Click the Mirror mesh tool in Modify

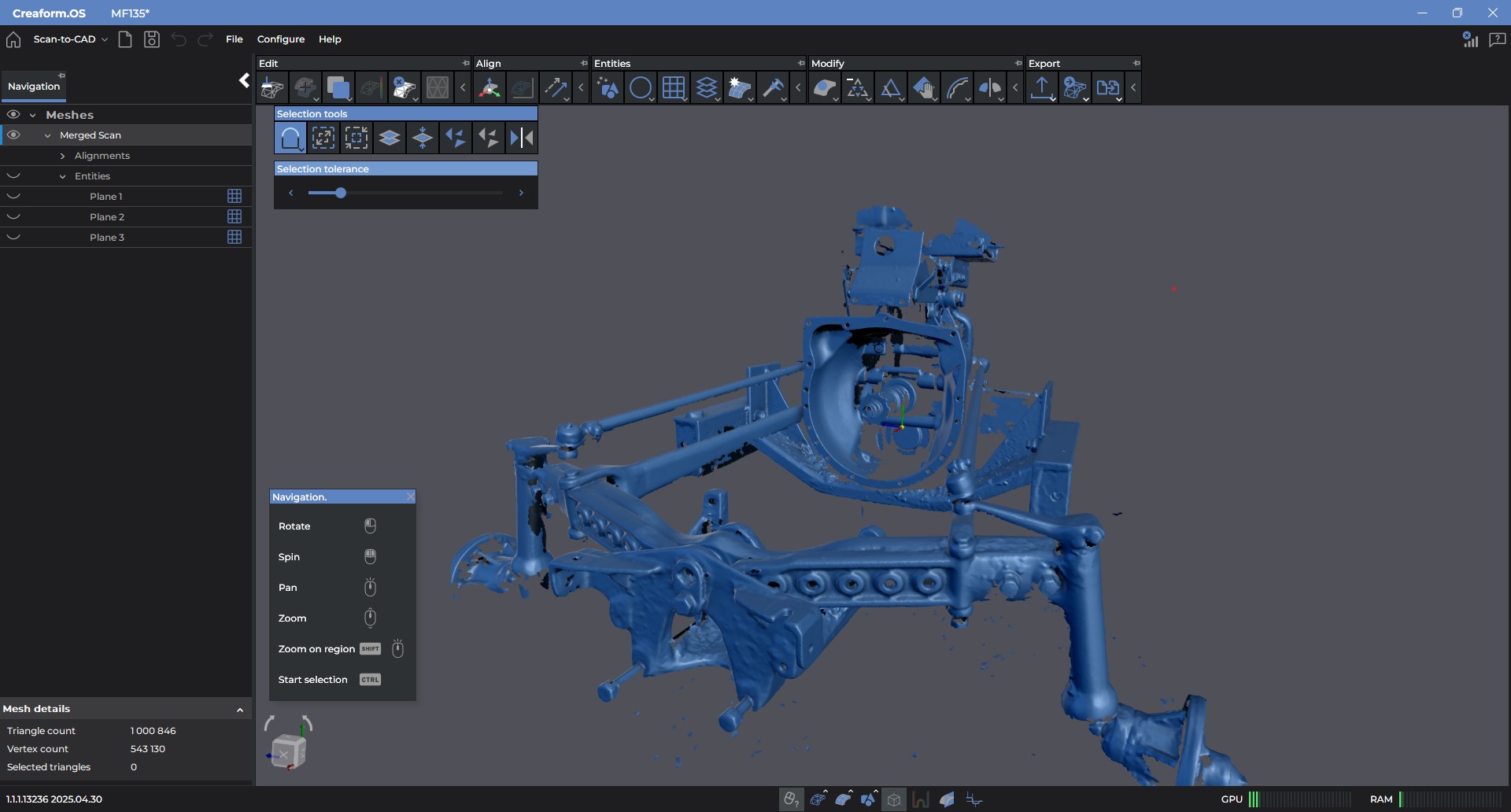click(989, 88)
